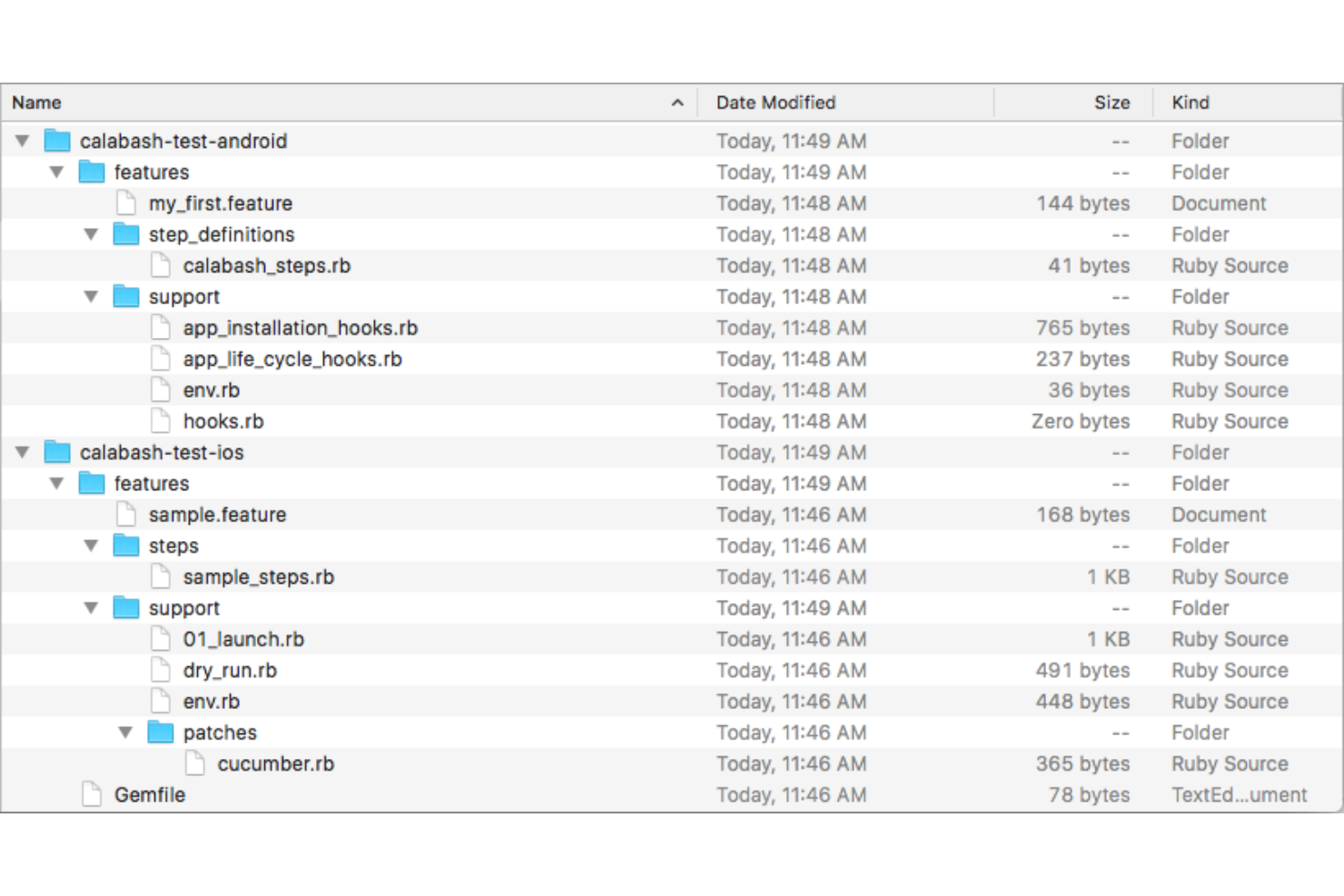Collapse the calabash-test-android folder
This screenshot has height=896, width=1344.
tap(23, 141)
